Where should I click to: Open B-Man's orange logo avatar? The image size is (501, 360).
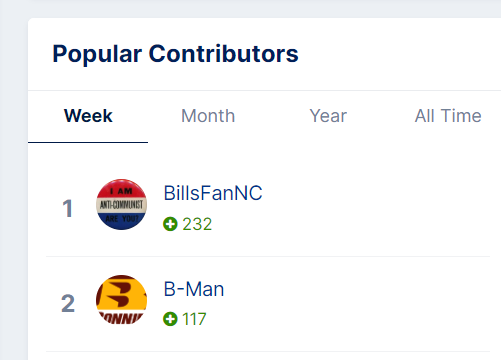click(121, 300)
